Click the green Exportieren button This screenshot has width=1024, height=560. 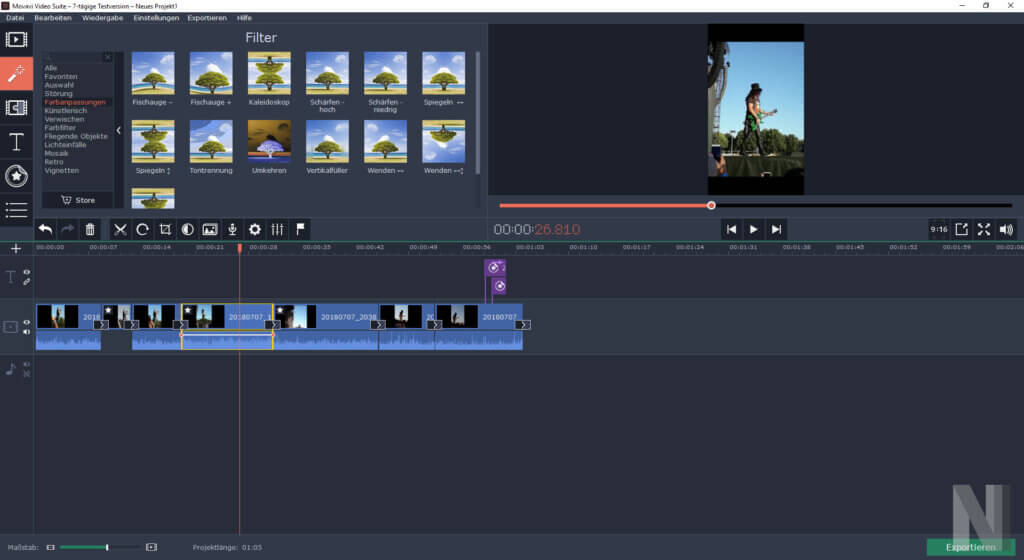coord(970,547)
